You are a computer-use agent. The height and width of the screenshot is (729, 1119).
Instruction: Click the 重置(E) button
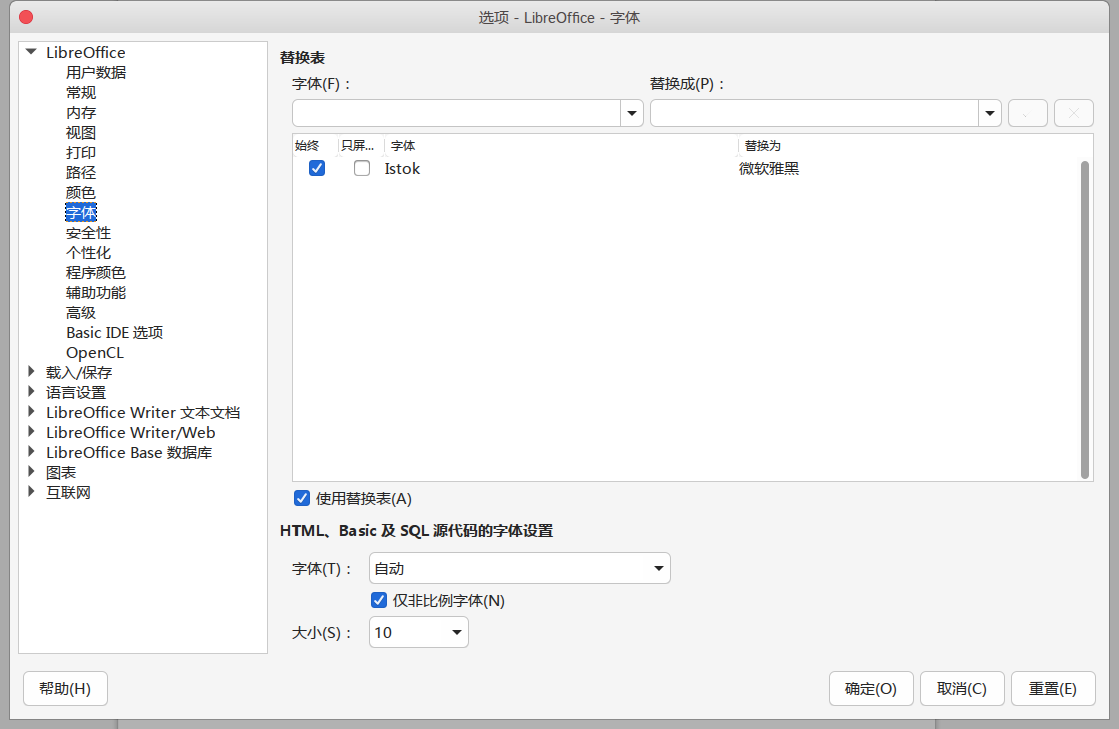pyautogui.click(x=1053, y=688)
